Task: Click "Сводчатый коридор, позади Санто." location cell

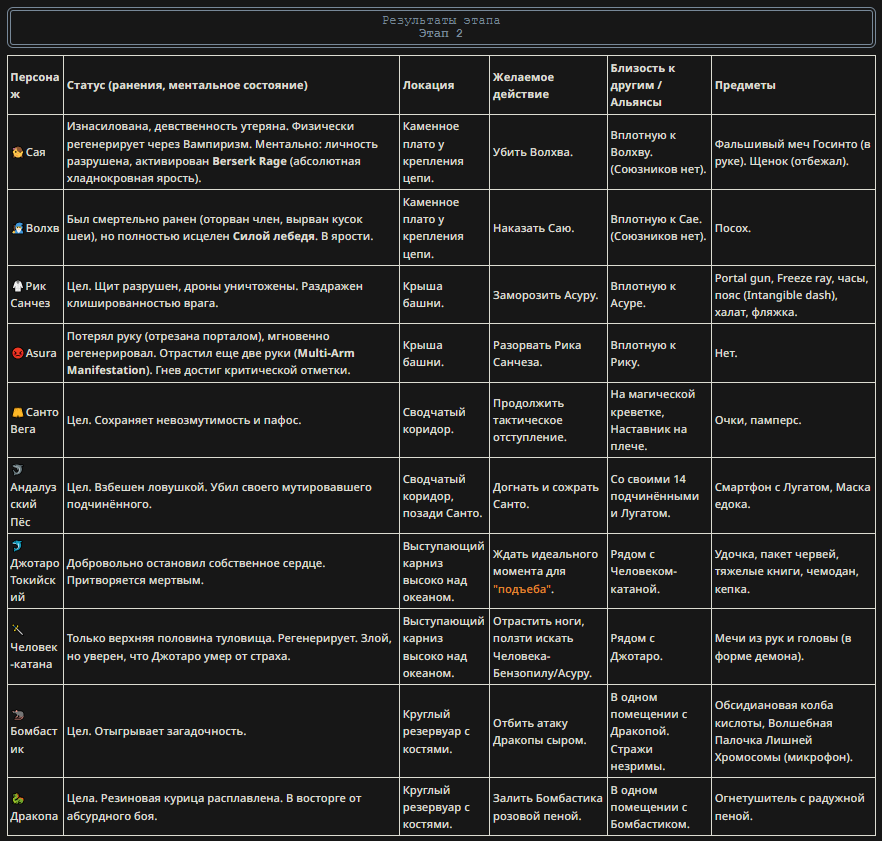Action: point(442,496)
